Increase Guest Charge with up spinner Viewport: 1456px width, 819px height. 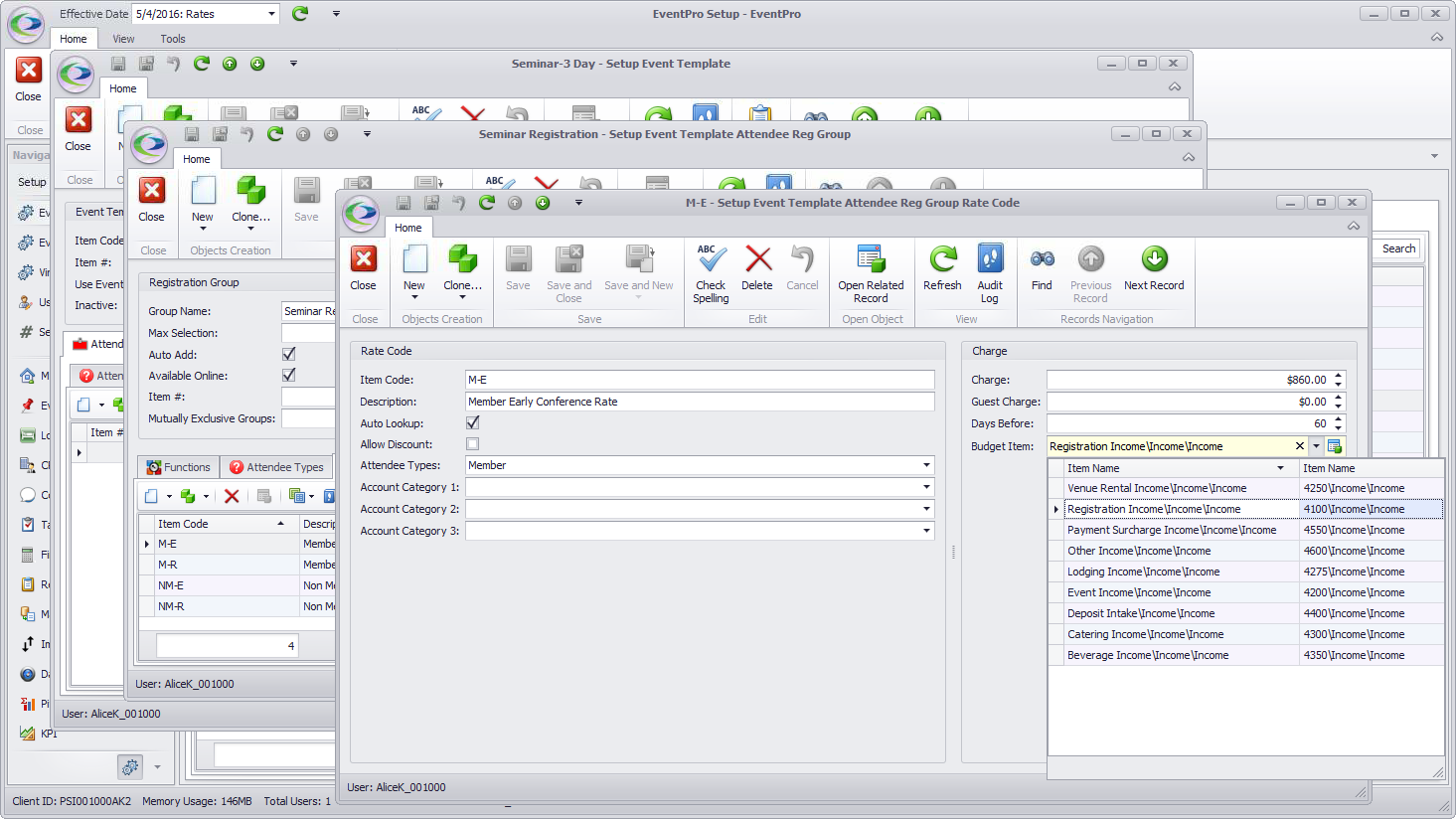[x=1339, y=398]
